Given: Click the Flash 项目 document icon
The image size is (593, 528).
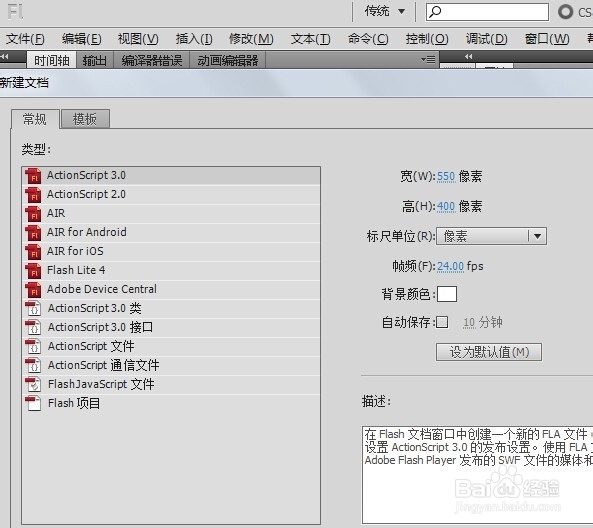Looking at the screenshot, I should (33, 404).
